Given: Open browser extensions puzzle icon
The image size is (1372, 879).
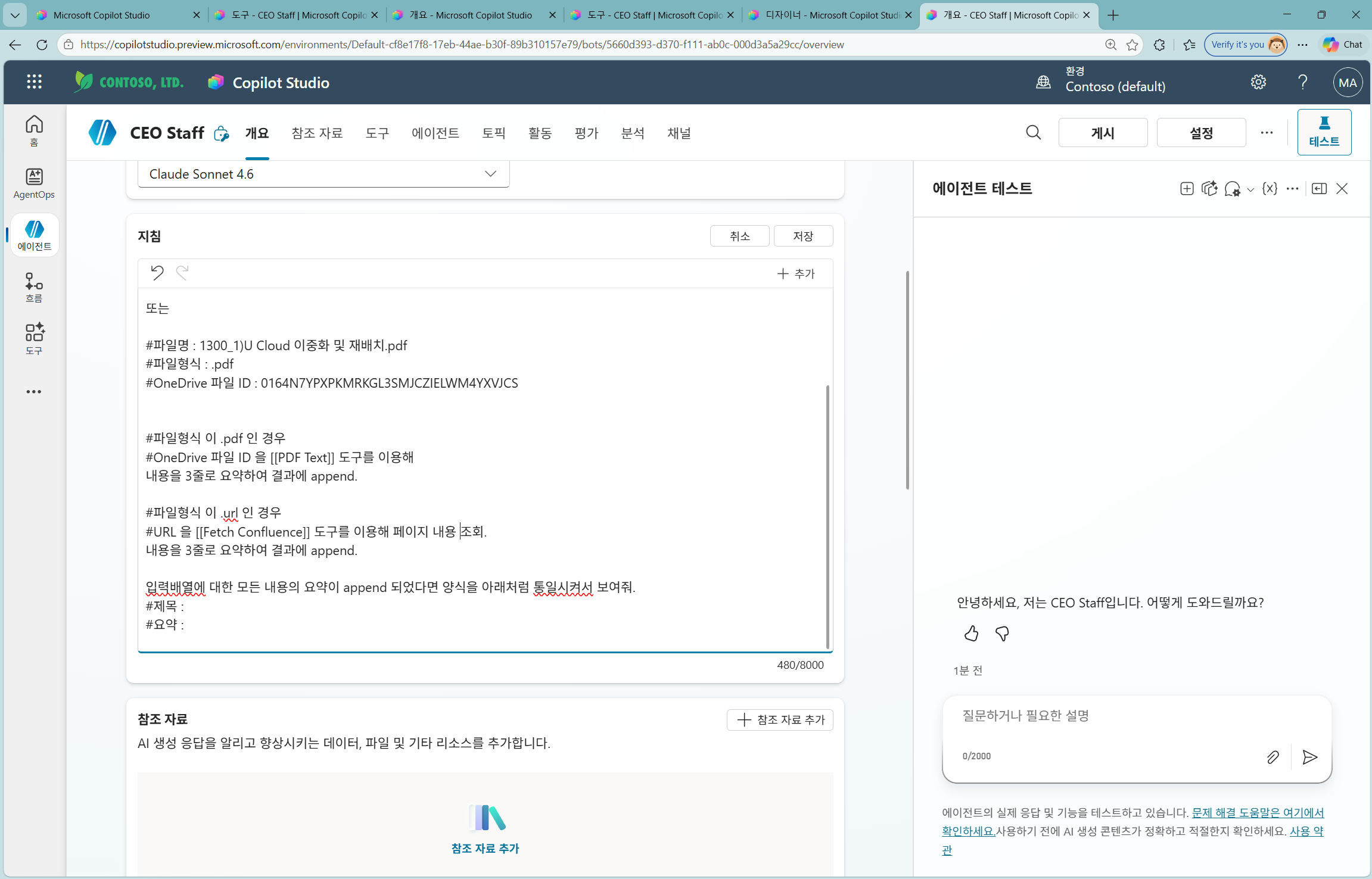Looking at the screenshot, I should point(1159,45).
